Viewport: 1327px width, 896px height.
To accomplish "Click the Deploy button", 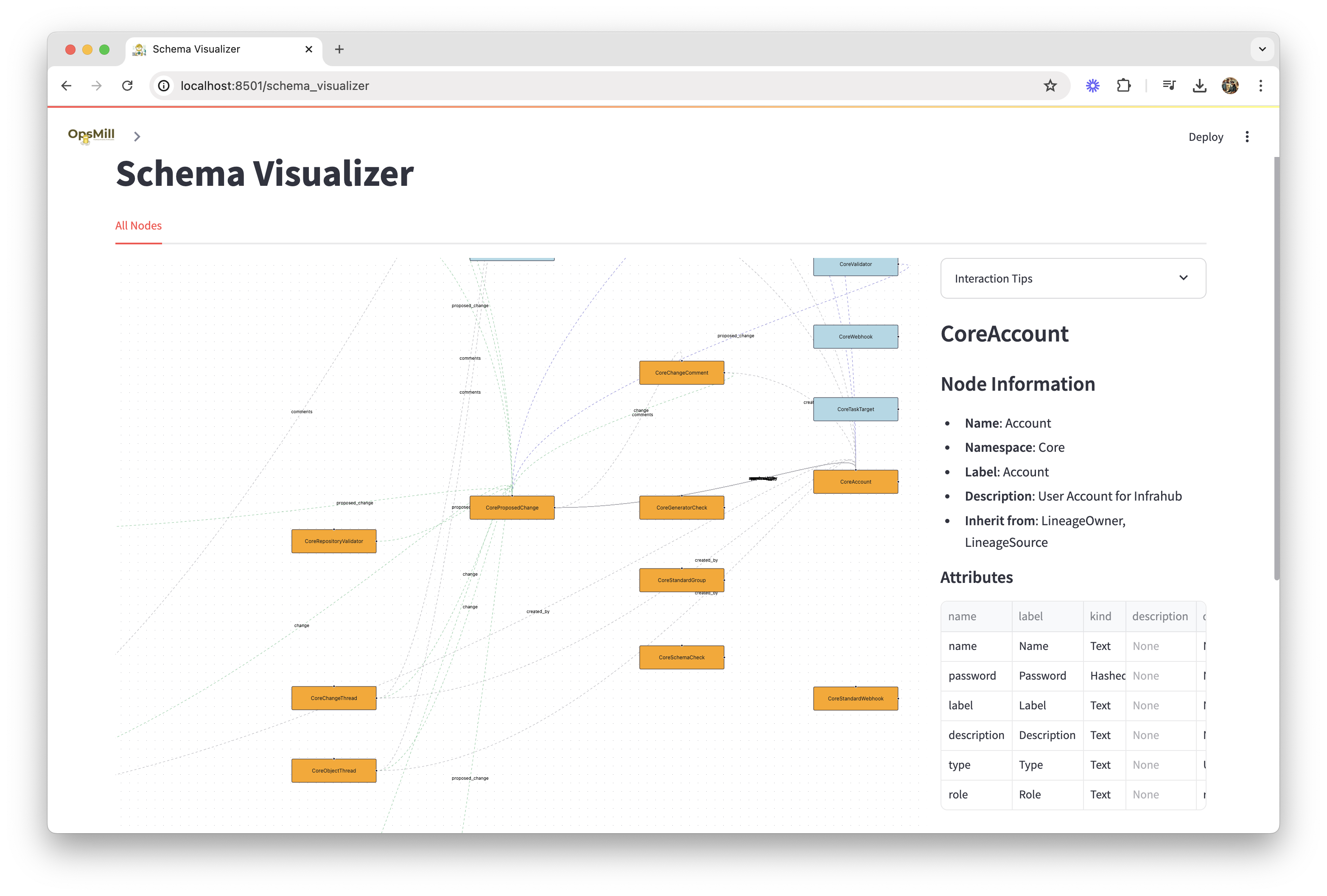I will [x=1205, y=137].
